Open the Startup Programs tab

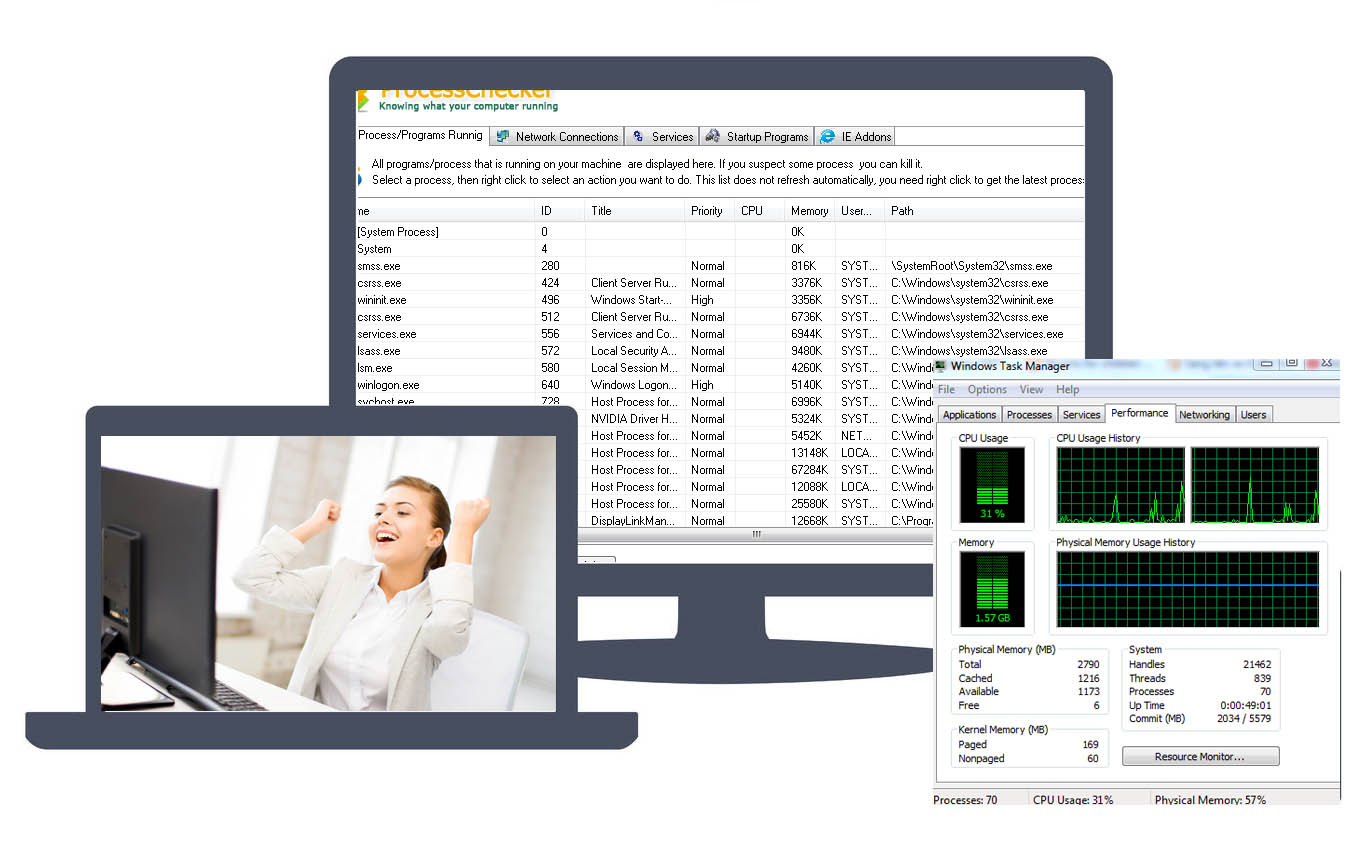(756, 136)
